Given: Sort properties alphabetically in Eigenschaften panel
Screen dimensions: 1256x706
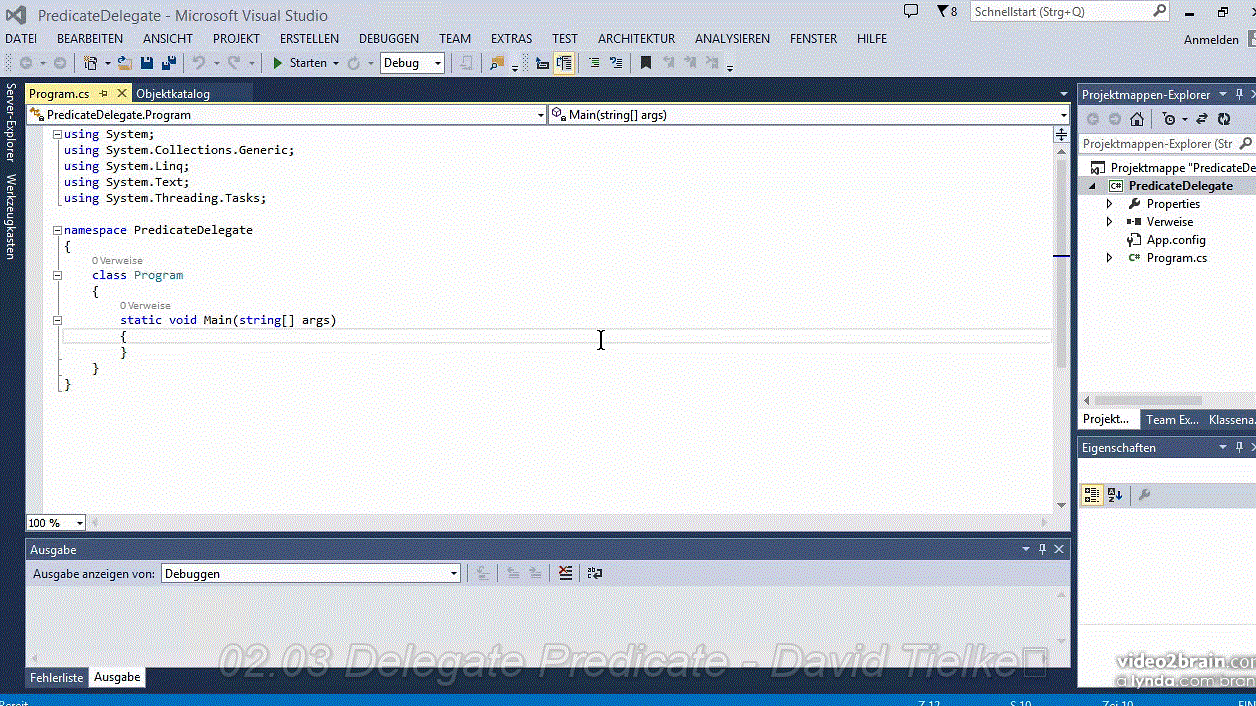Looking at the screenshot, I should [1115, 495].
